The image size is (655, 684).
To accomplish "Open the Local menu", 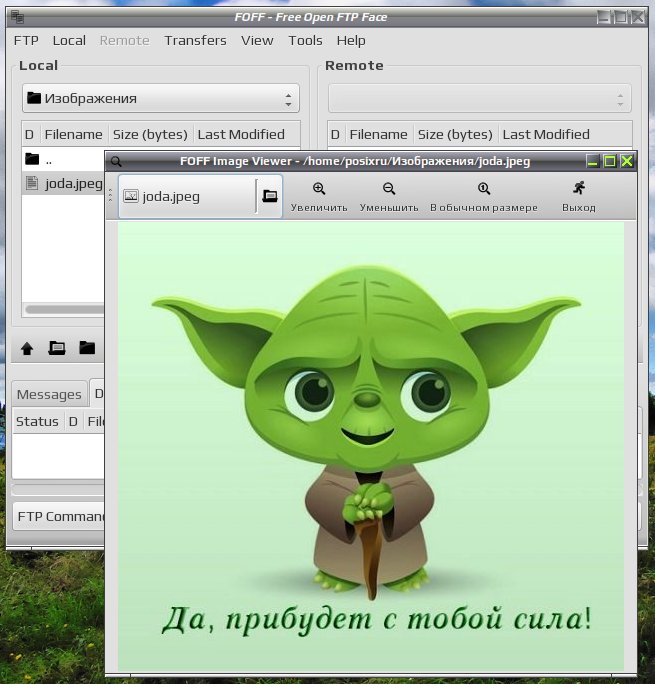I will click(69, 41).
